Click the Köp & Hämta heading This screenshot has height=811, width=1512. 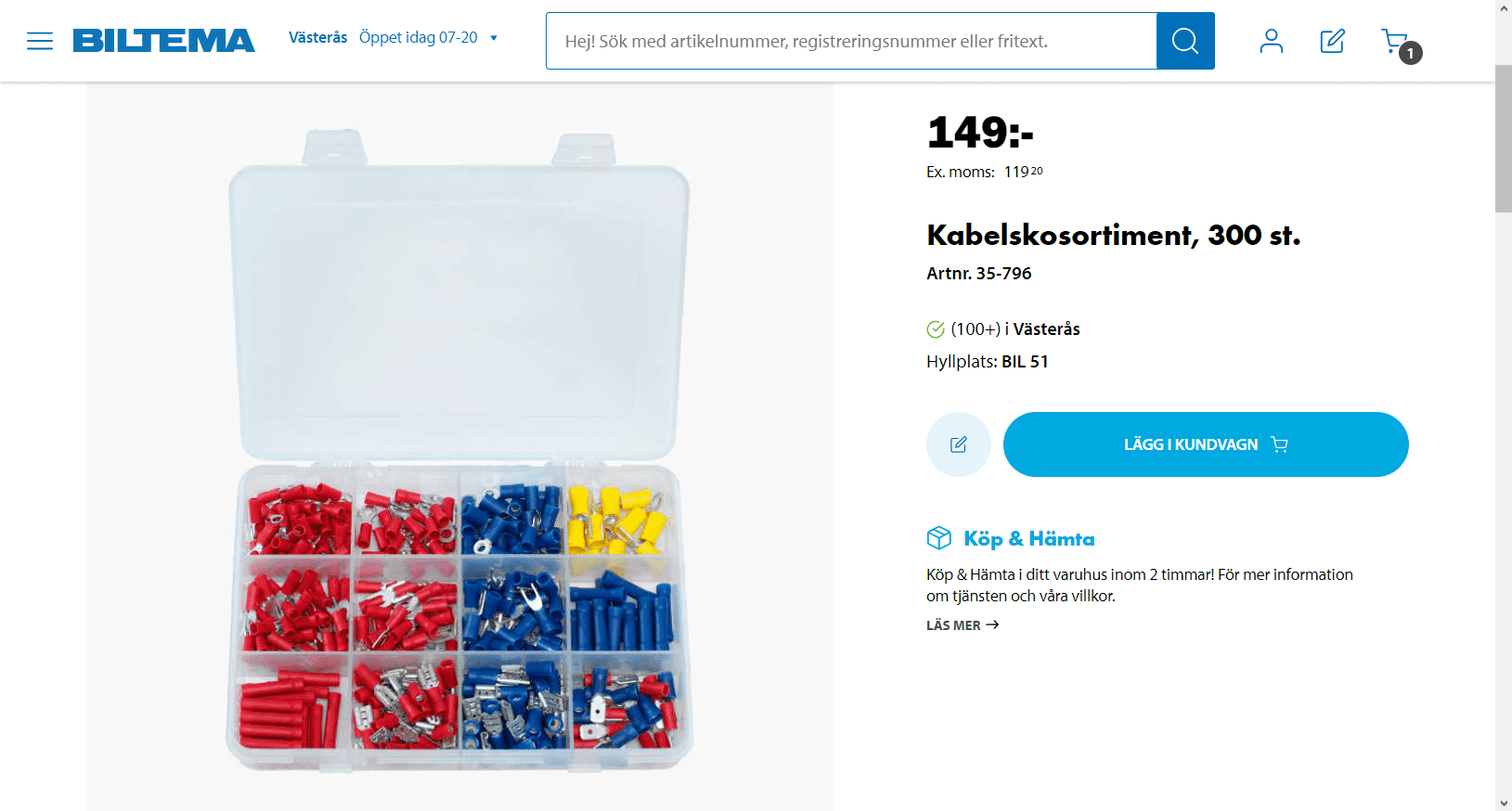[x=1028, y=539]
